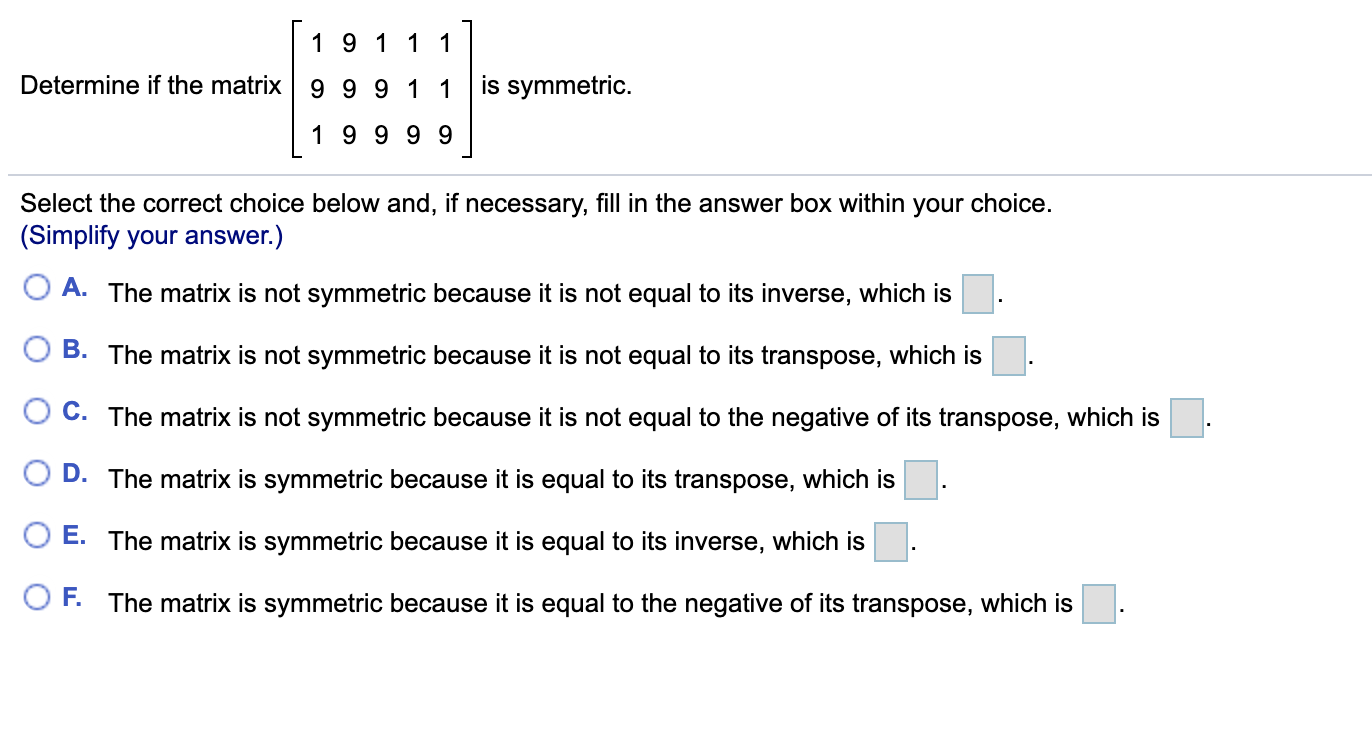Click the answer box in choice A

[x=977, y=294]
